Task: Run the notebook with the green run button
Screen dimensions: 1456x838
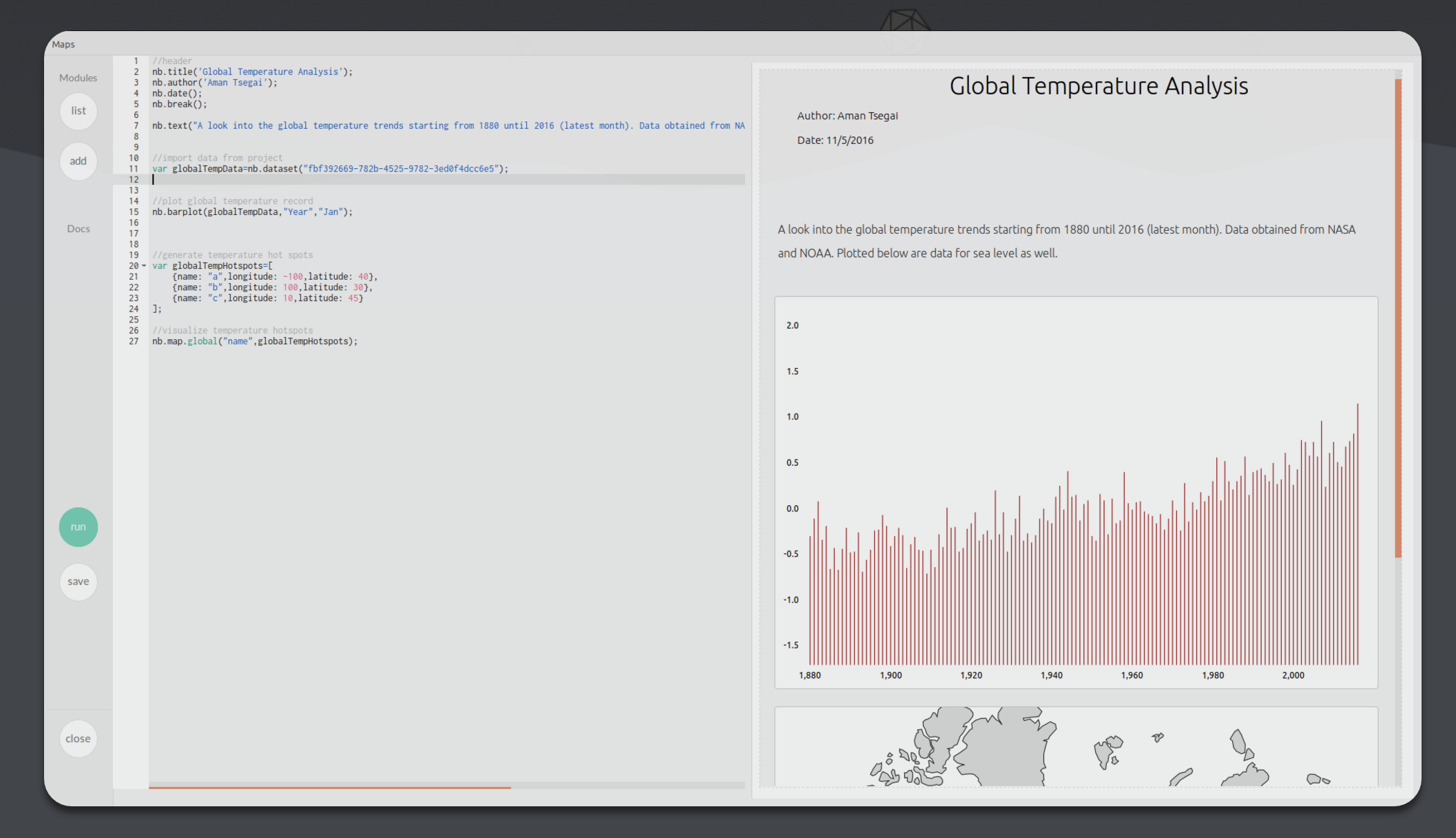Action: [79, 527]
